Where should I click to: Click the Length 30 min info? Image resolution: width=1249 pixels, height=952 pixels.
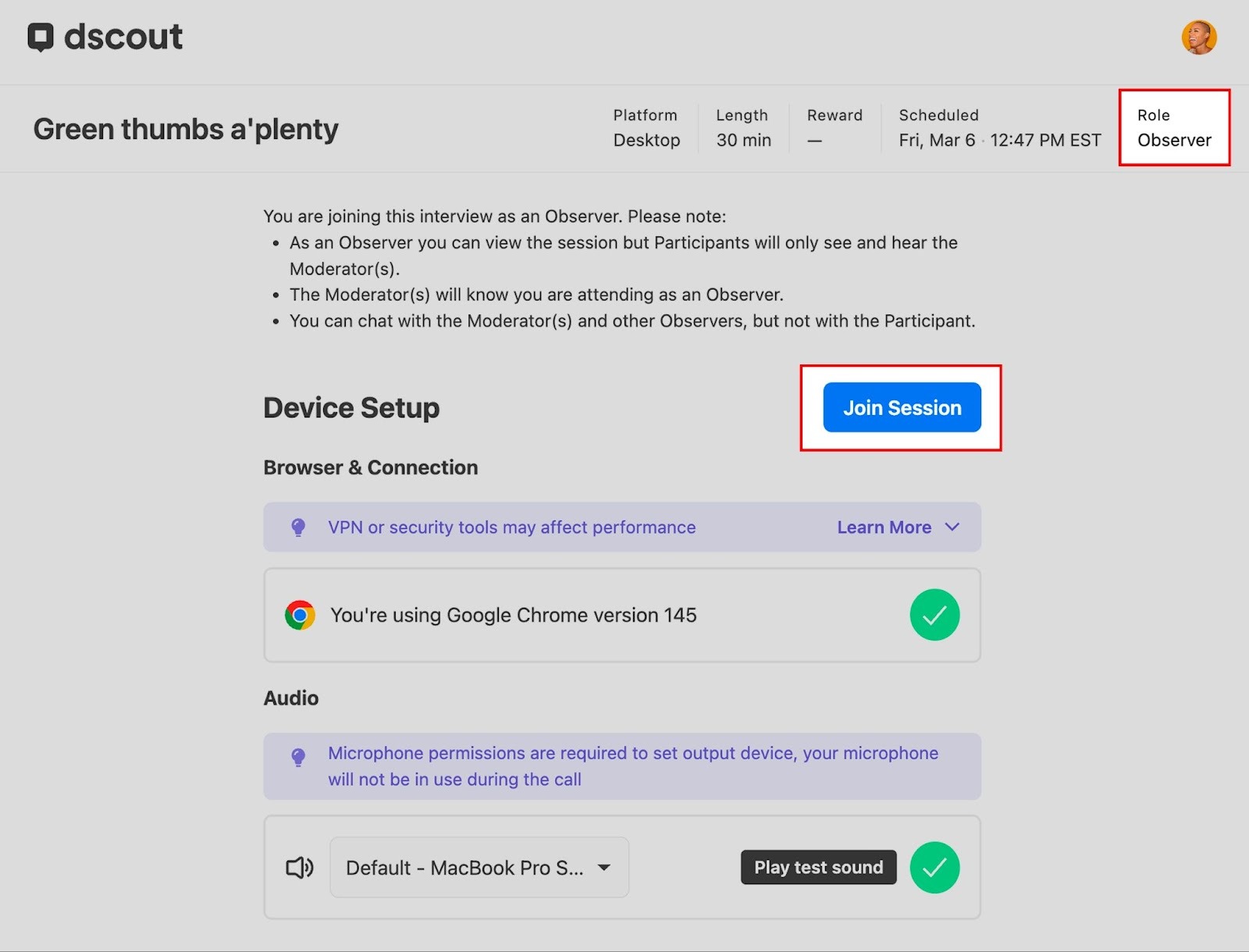click(743, 128)
